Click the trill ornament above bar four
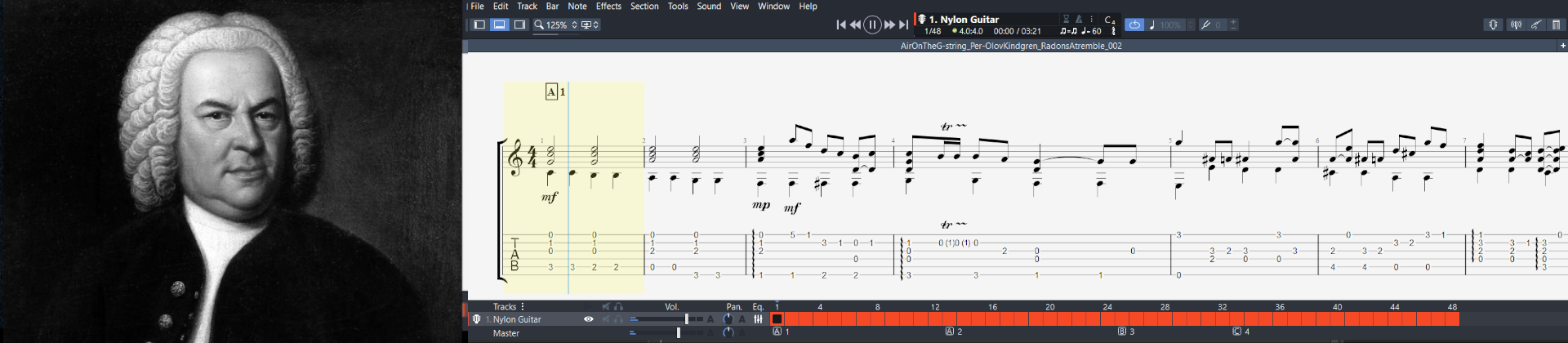This screenshot has width=1568, height=343. [952, 126]
